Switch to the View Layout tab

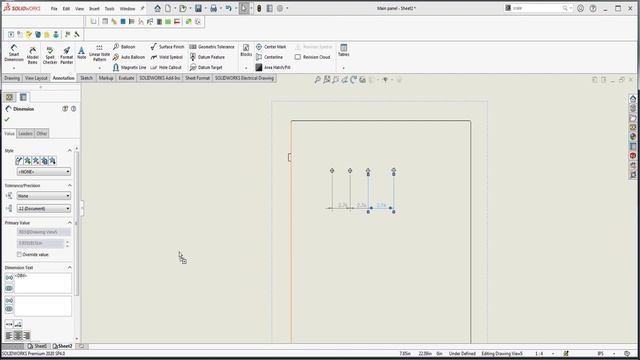click(36, 78)
